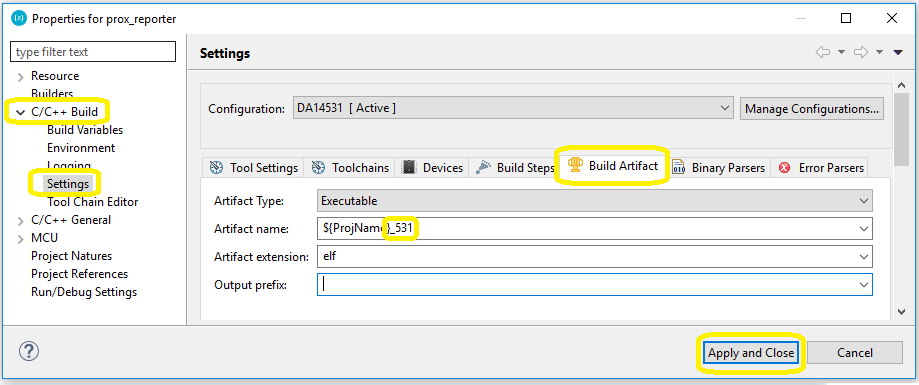
Task: Click the scrollbar down arrow
Action: click(x=901, y=312)
